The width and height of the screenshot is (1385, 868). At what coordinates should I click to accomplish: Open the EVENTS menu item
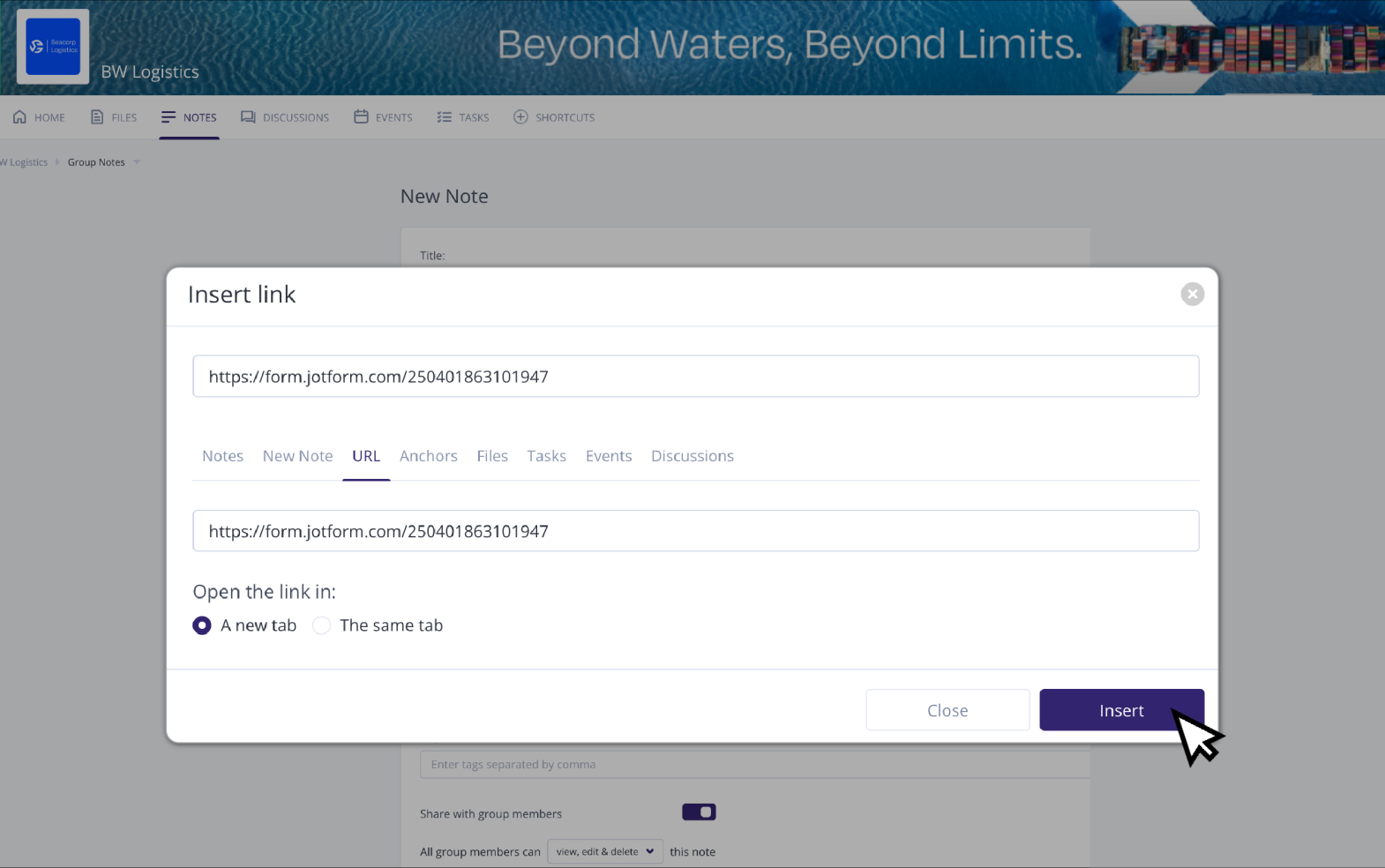tap(394, 117)
